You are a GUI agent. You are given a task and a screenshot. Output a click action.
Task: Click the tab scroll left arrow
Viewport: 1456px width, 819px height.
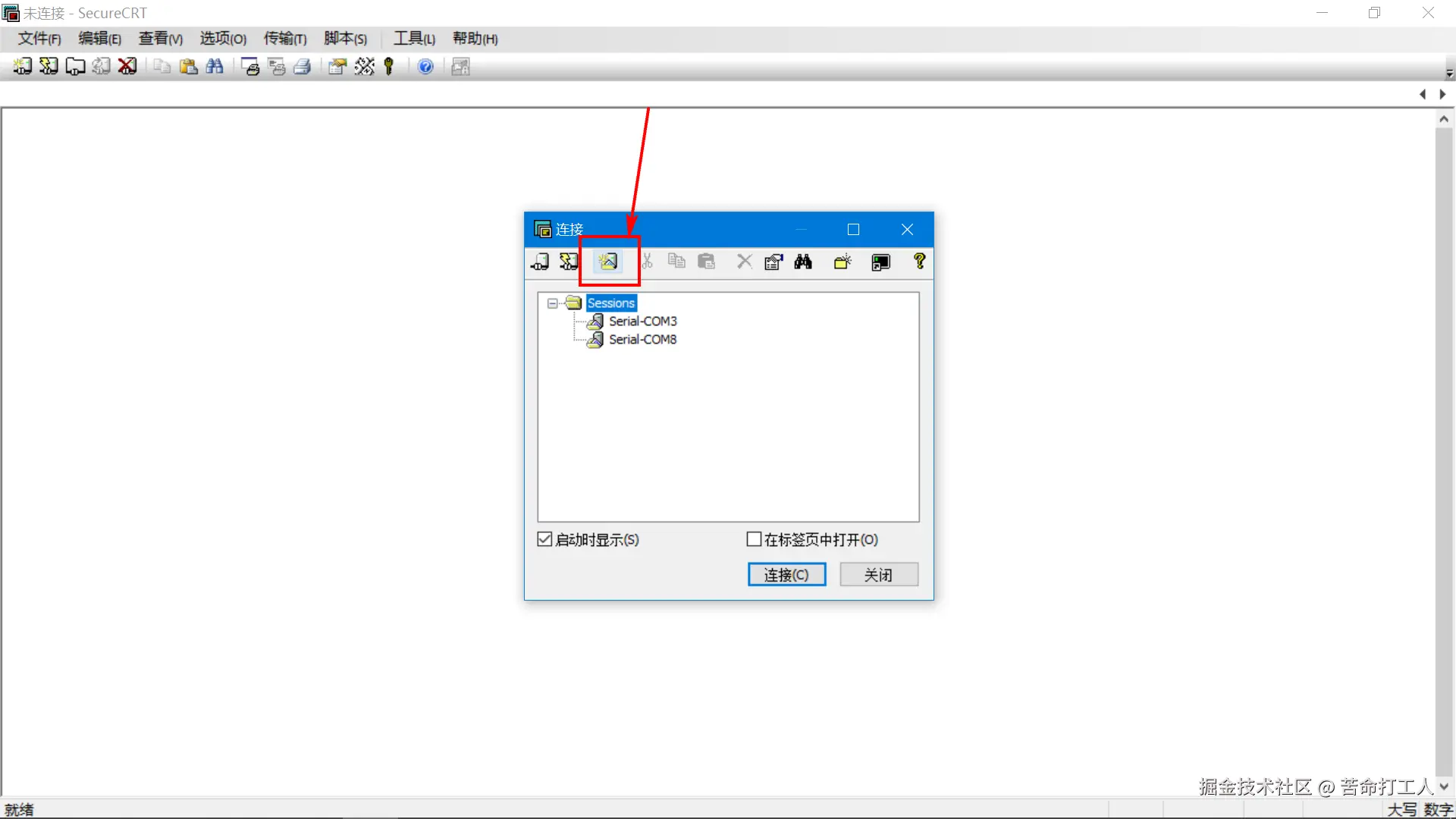coord(1423,95)
